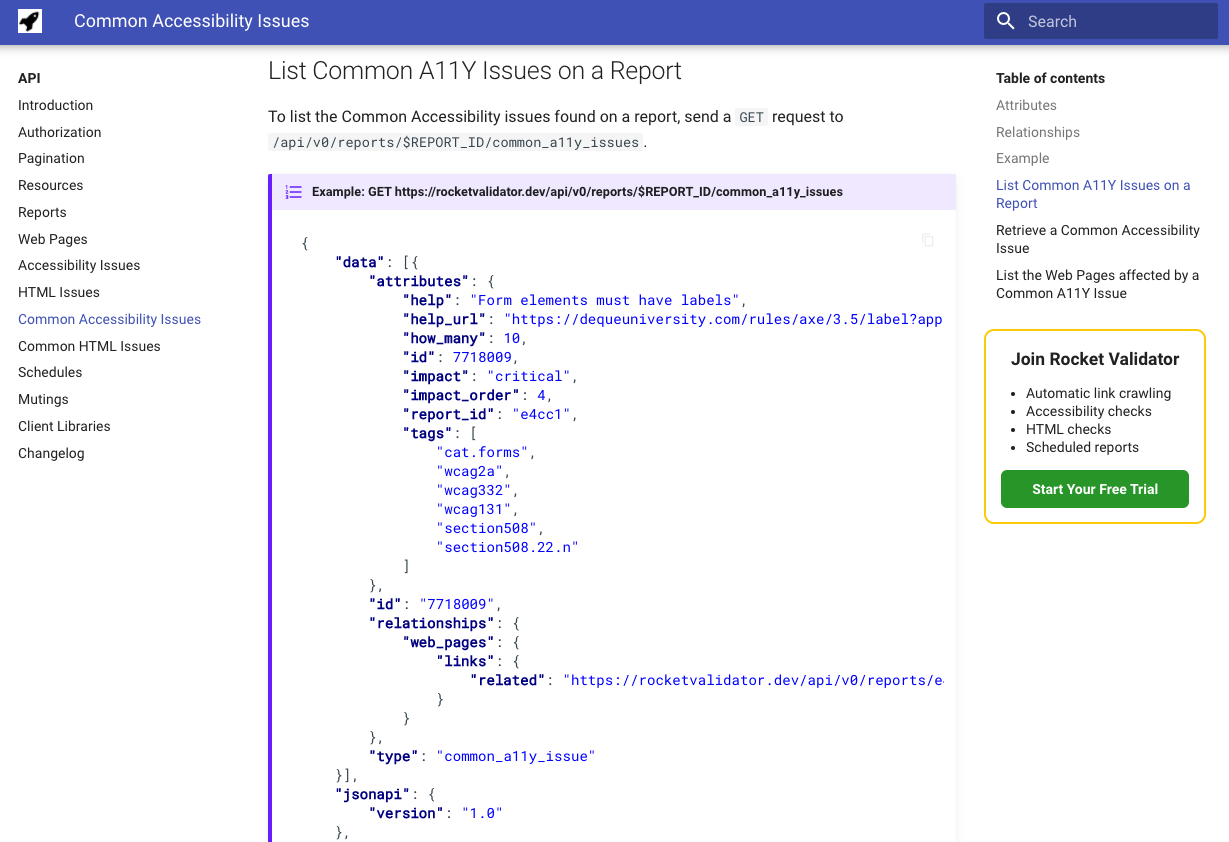Jump to the Attributes section via table of contents
This screenshot has width=1229, height=842.
(x=1026, y=105)
